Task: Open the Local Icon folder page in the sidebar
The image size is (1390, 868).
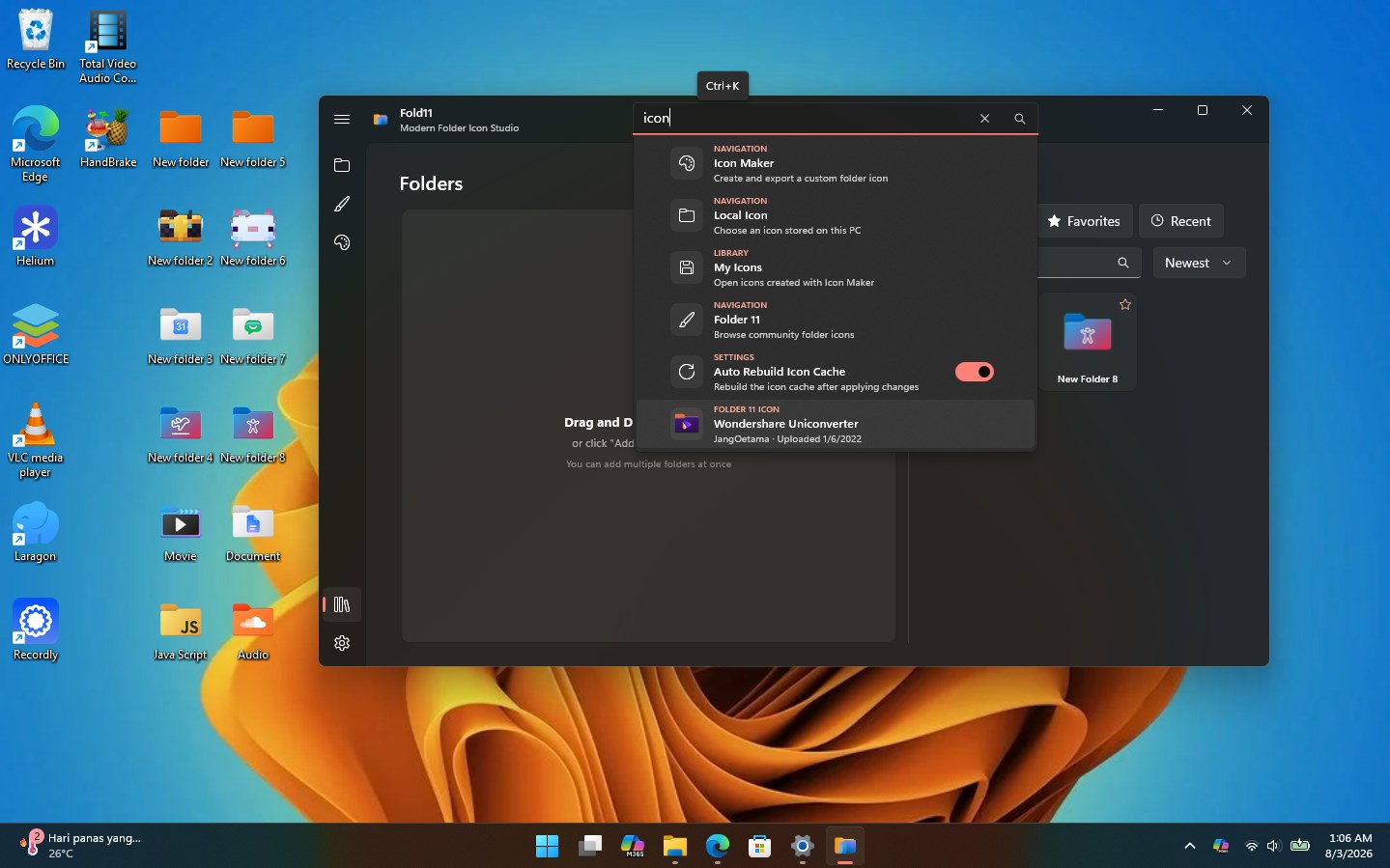Action: click(342, 165)
